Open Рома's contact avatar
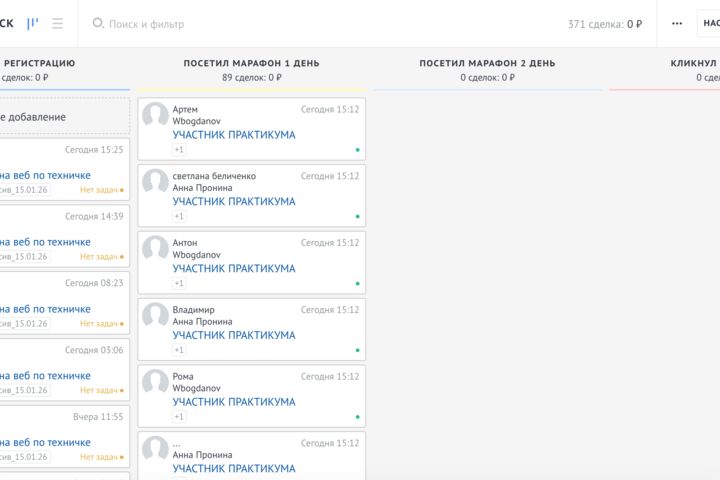The image size is (720, 480). (x=155, y=382)
